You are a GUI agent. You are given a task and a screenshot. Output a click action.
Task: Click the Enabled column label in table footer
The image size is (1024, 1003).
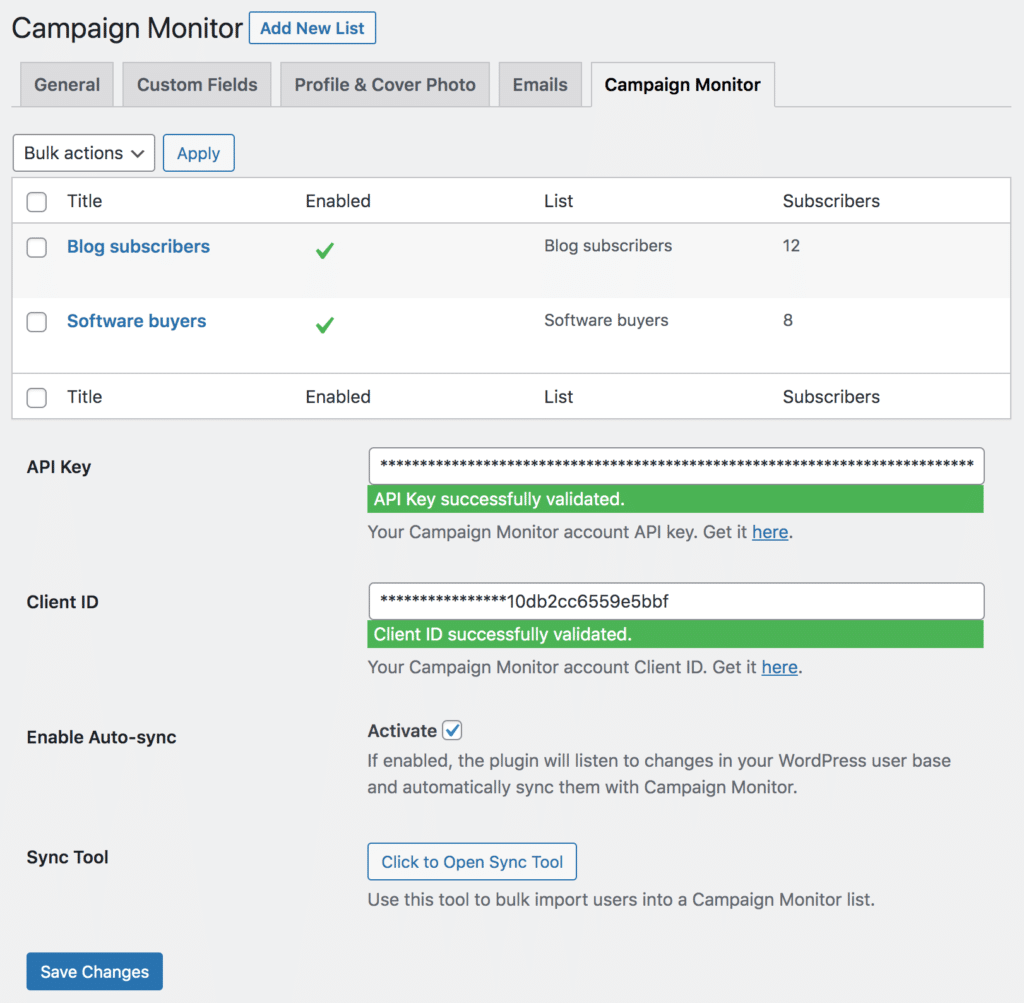click(x=338, y=397)
